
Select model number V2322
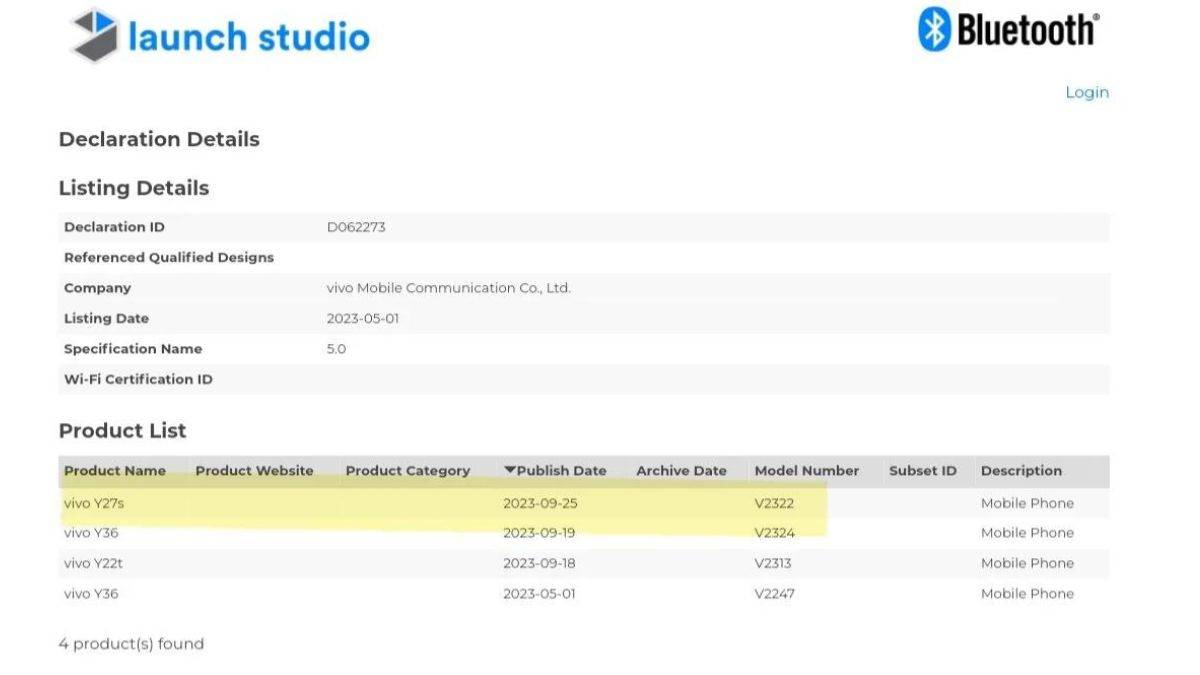774,503
